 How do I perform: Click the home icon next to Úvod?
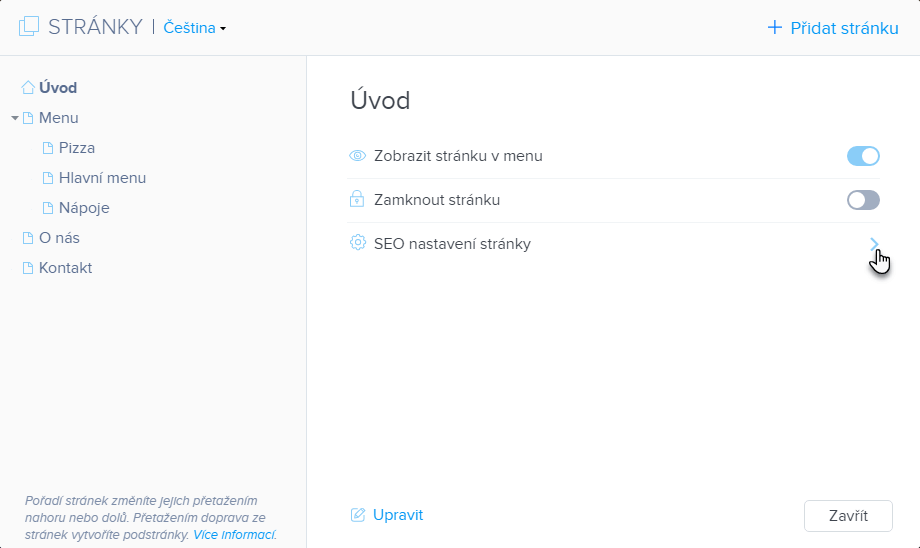coord(28,88)
